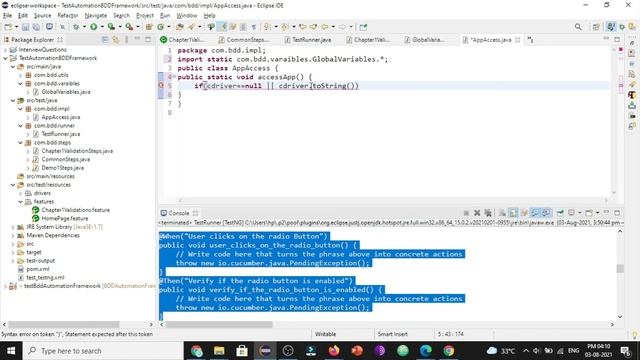This screenshot has width=640, height=360.
Task: Toggle Show Console on Standard Error
Action: click(x=546, y=213)
